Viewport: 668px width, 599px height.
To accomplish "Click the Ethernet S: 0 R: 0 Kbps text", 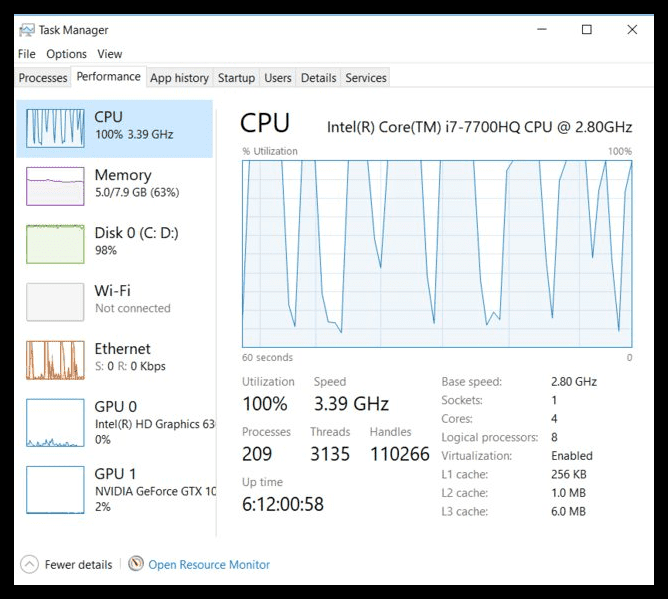I will tap(130, 366).
